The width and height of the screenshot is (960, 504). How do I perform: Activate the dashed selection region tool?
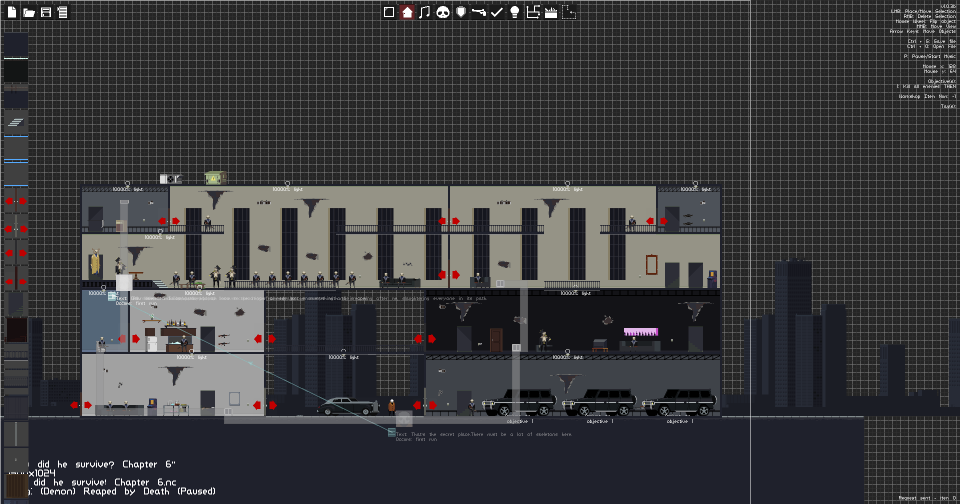[569, 12]
